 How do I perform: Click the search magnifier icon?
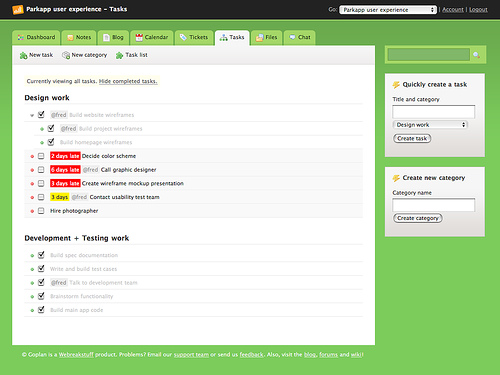click(x=476, y=55)
